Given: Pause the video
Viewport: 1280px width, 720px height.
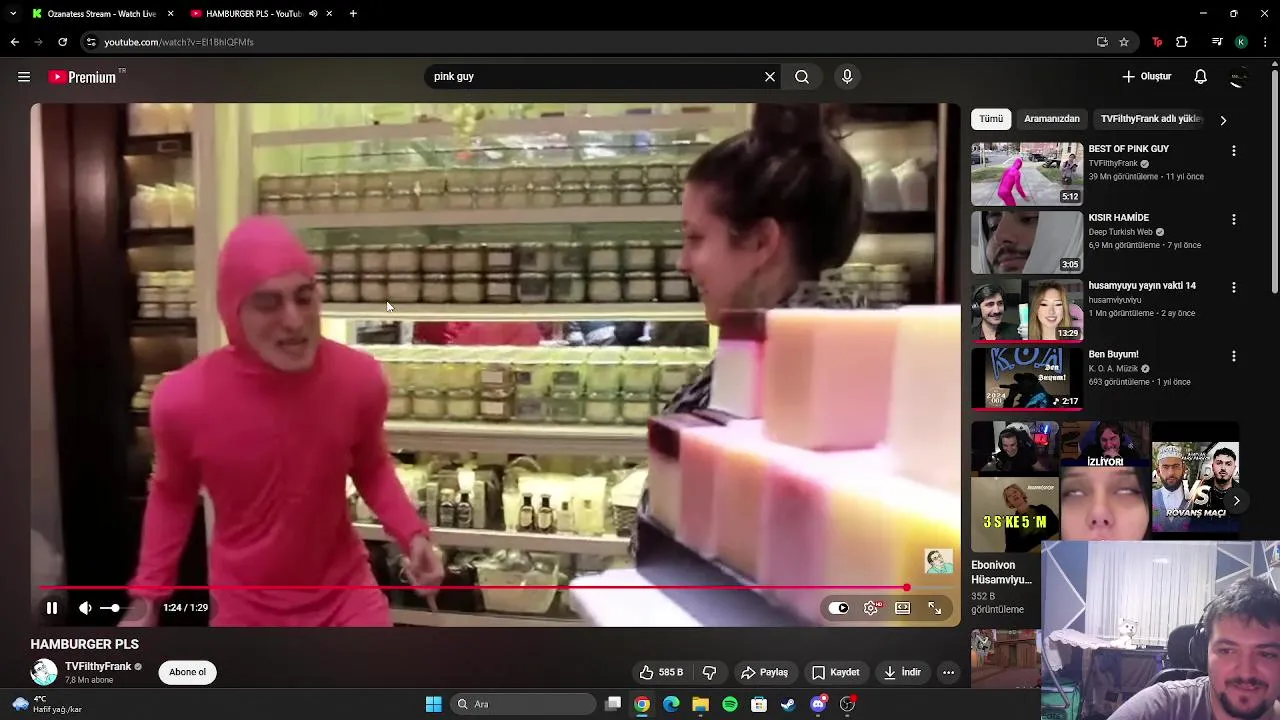Looking at the screenshot, I should (52, 608).
